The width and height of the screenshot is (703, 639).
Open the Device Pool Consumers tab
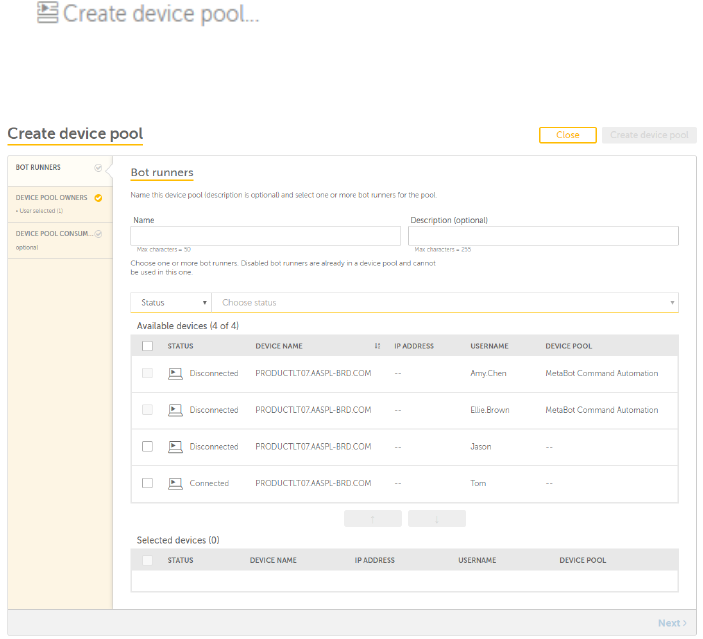pos(54,233)
